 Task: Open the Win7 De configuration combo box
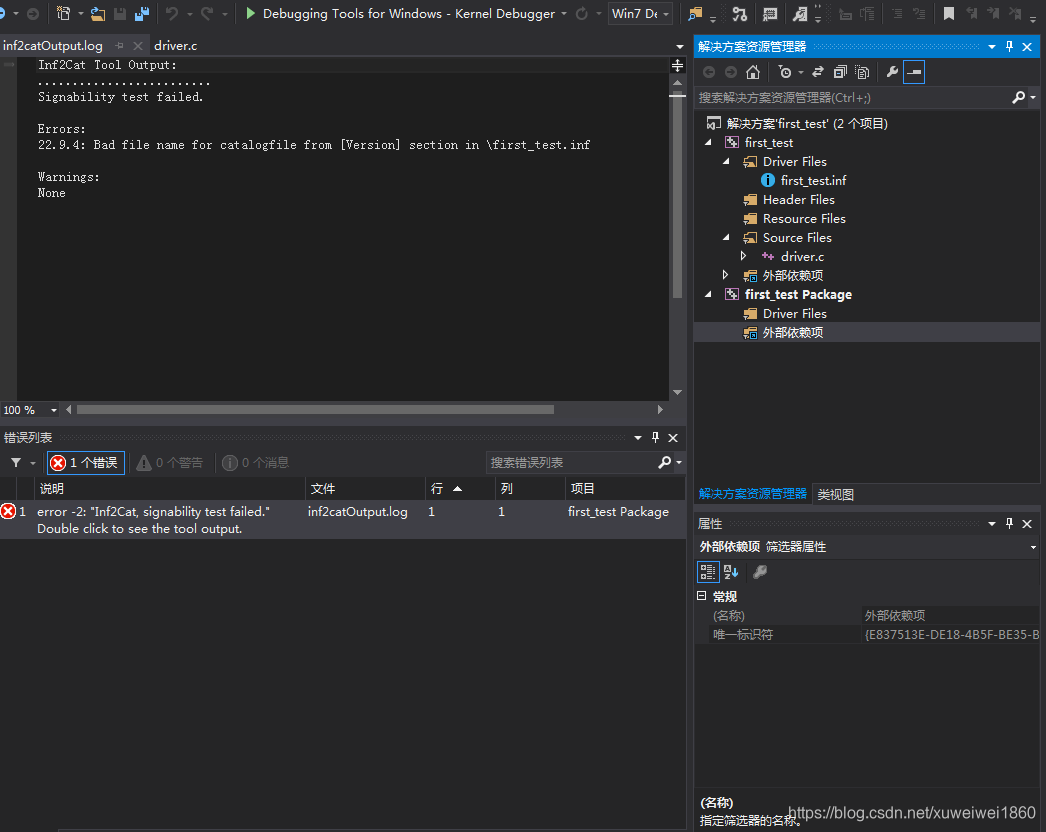click(x=640, y=13)
